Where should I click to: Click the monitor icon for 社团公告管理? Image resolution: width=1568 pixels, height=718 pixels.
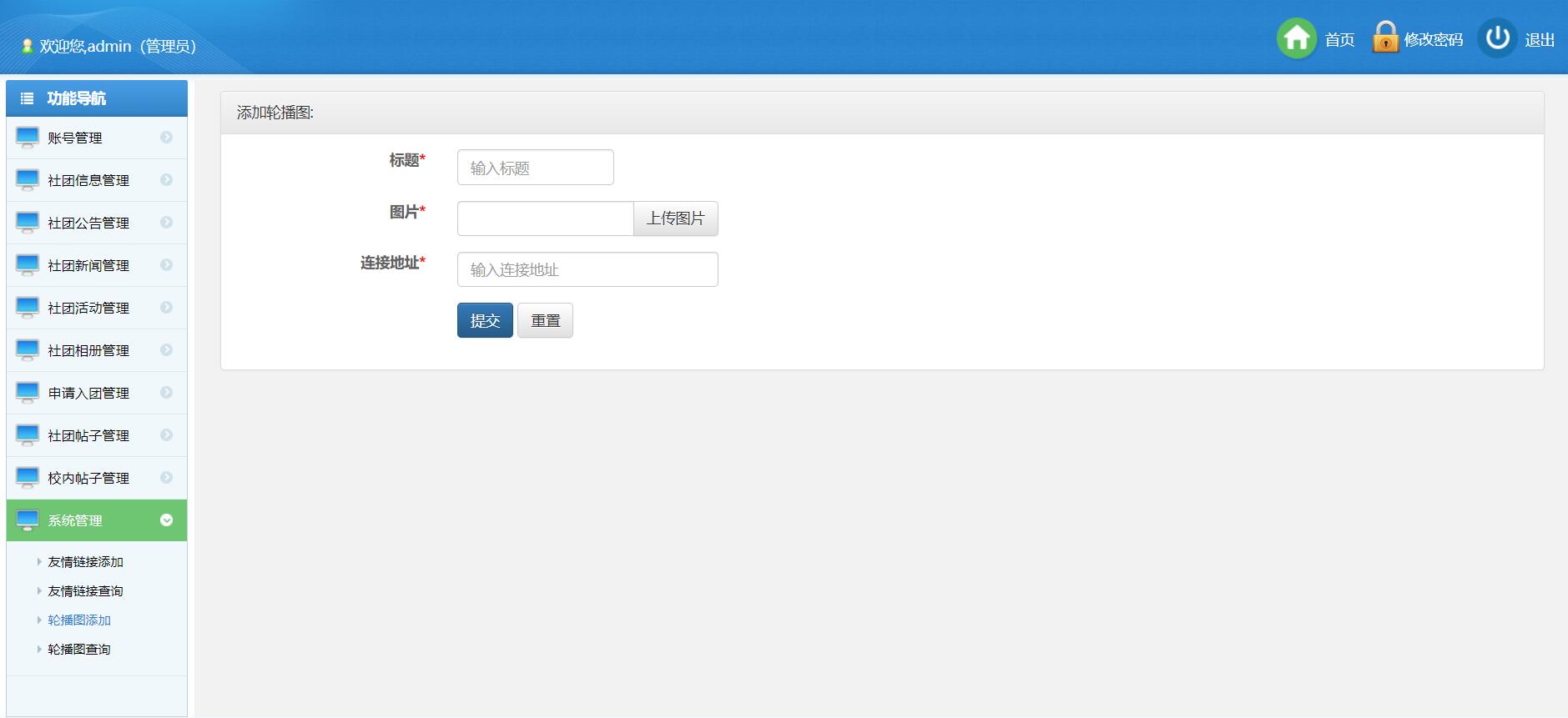click(28, 223)
